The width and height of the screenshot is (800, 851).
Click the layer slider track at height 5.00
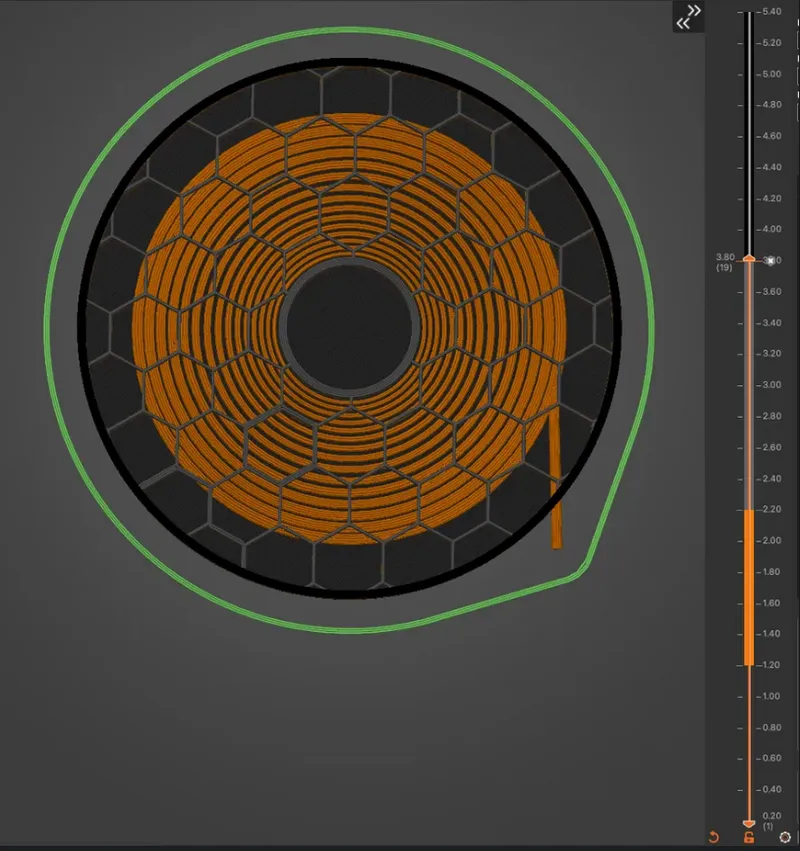coord(749,74)
